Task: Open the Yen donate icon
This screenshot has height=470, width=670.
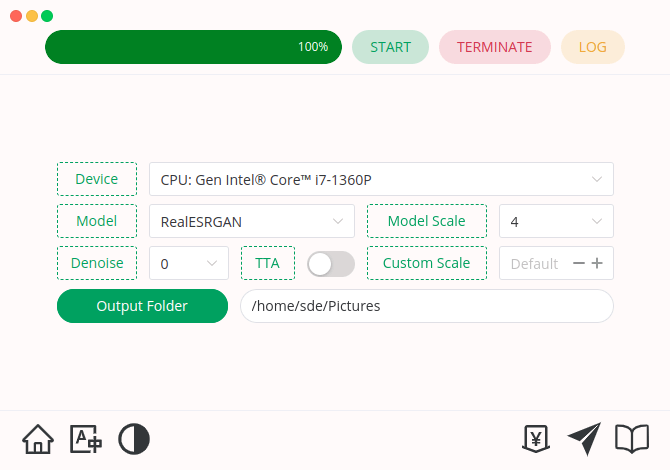Action: 536,439
